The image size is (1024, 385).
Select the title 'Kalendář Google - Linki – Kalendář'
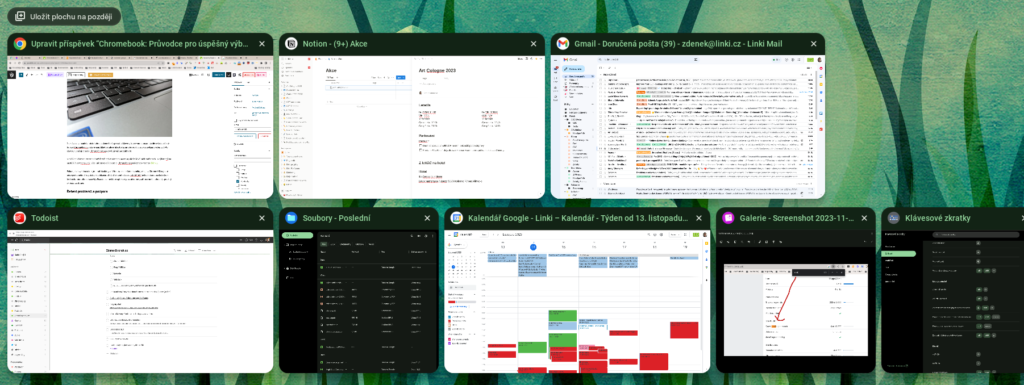[x=577, y=218]
